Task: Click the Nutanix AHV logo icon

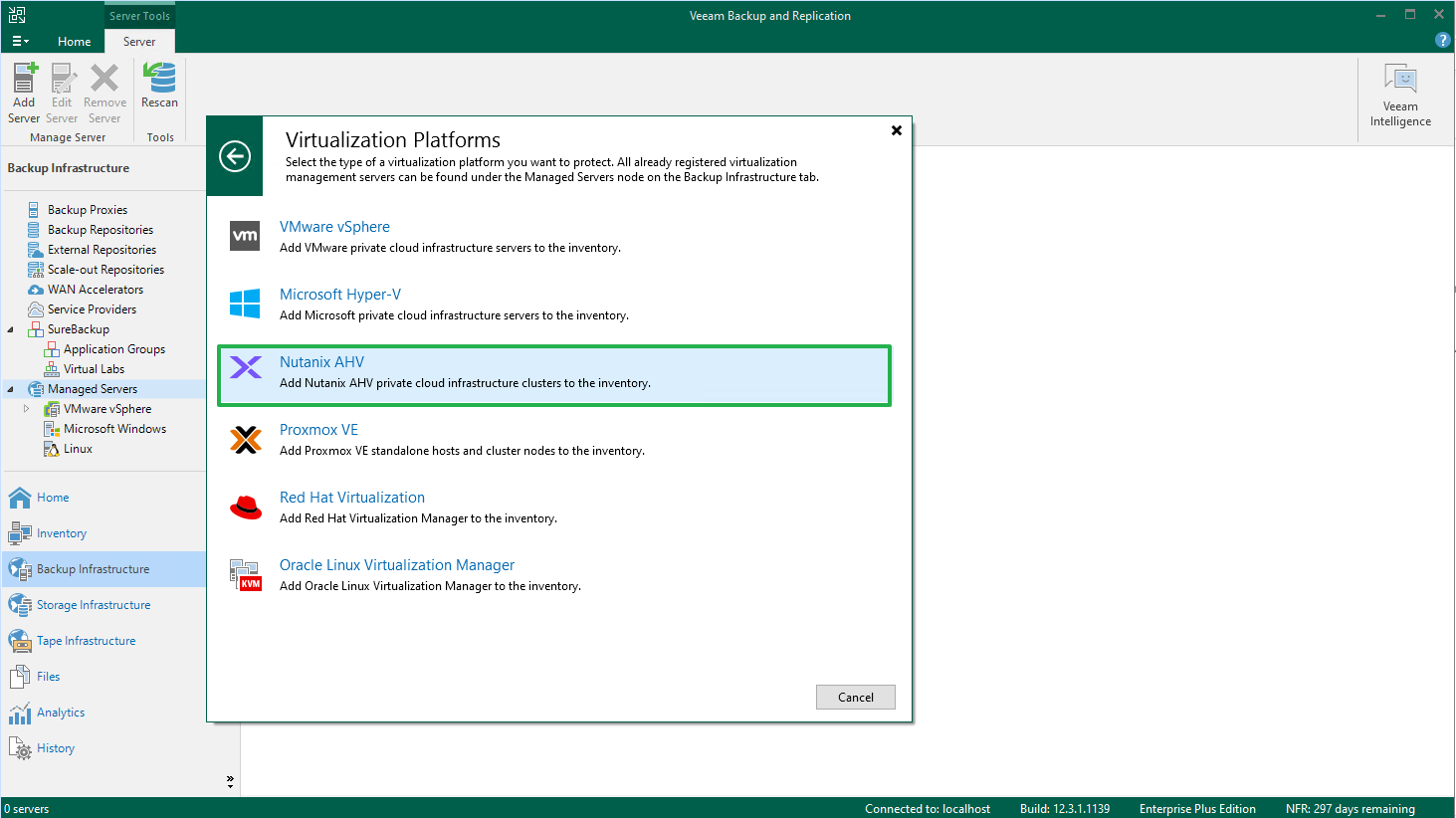Action: tap(245, 367)
